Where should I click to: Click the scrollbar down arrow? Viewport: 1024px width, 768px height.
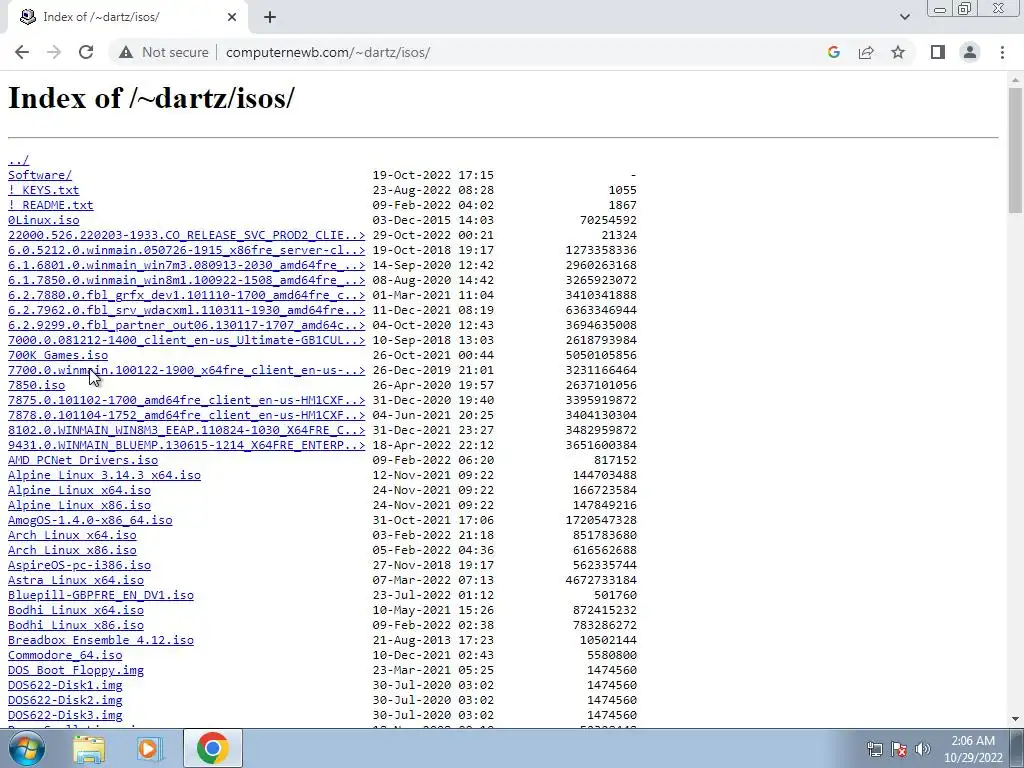(1015, 720)
